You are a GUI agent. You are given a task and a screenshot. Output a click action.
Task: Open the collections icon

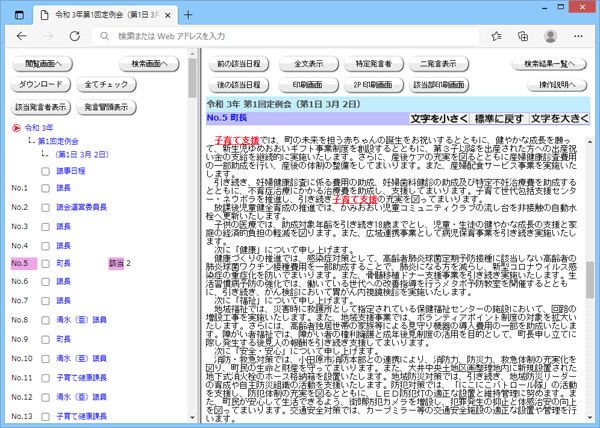point(523,36)
